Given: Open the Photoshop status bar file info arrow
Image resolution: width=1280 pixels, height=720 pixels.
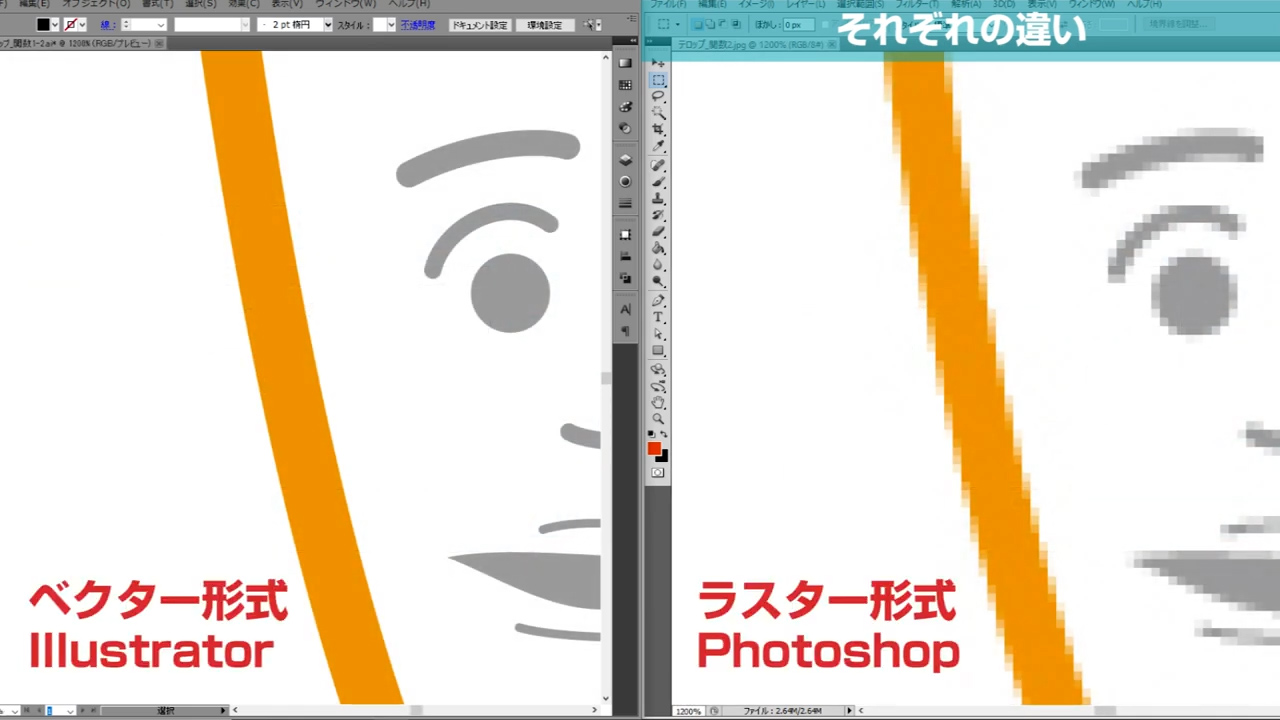Looking at the screenshot, I should (850, 711).
